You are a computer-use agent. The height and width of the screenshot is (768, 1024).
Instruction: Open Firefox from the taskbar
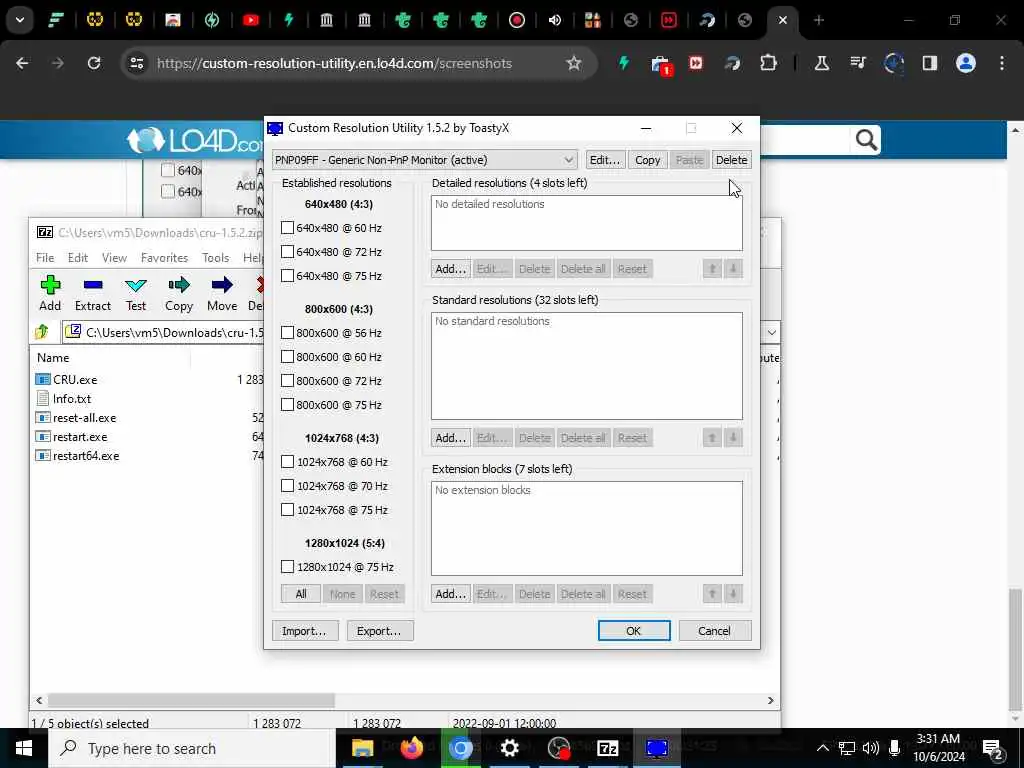[411, 748]
